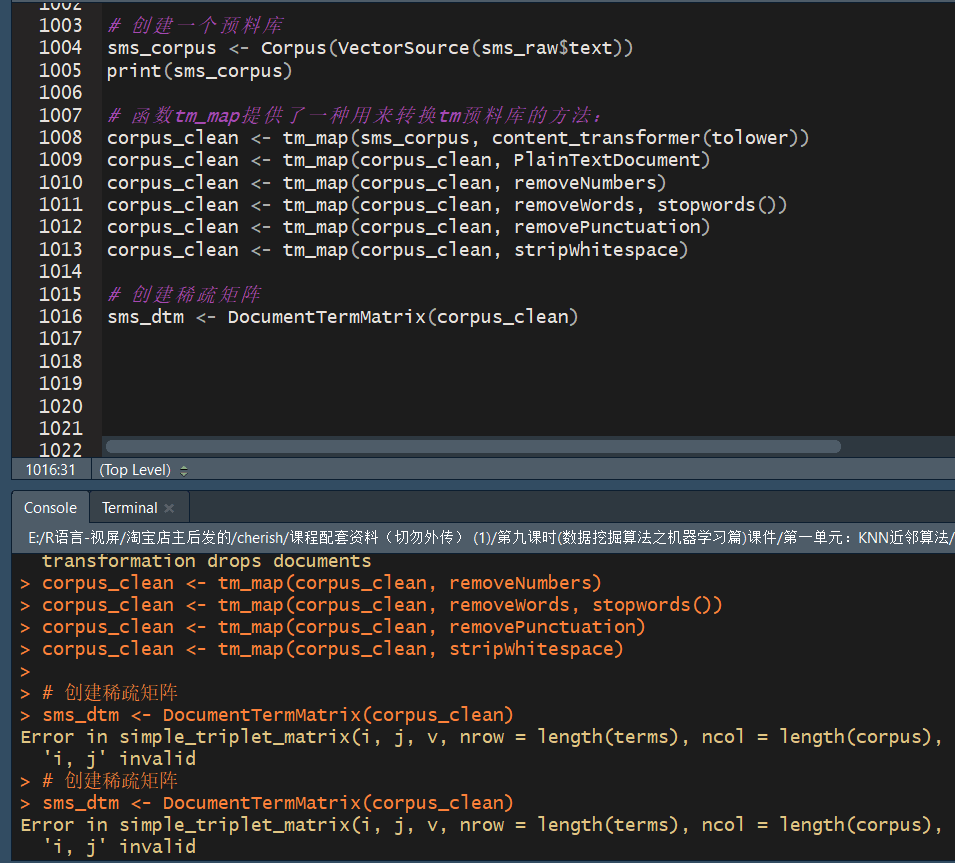Click the working directory path in Console
Screen dimensions: 955x863
[x=480, y=538]
